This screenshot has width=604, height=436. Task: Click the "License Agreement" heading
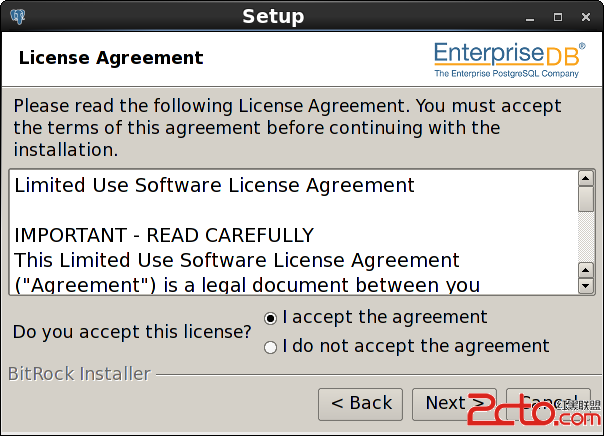click(x=111, y=58)
